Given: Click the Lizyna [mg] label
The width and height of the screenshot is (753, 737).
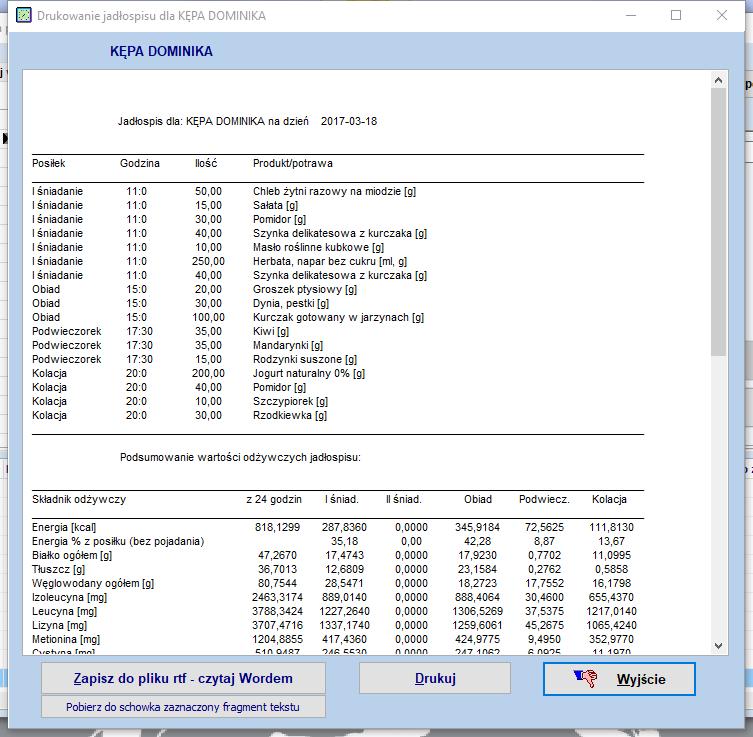Looking at the screenshot, I should pyautogui.click(x=60, y=625).
